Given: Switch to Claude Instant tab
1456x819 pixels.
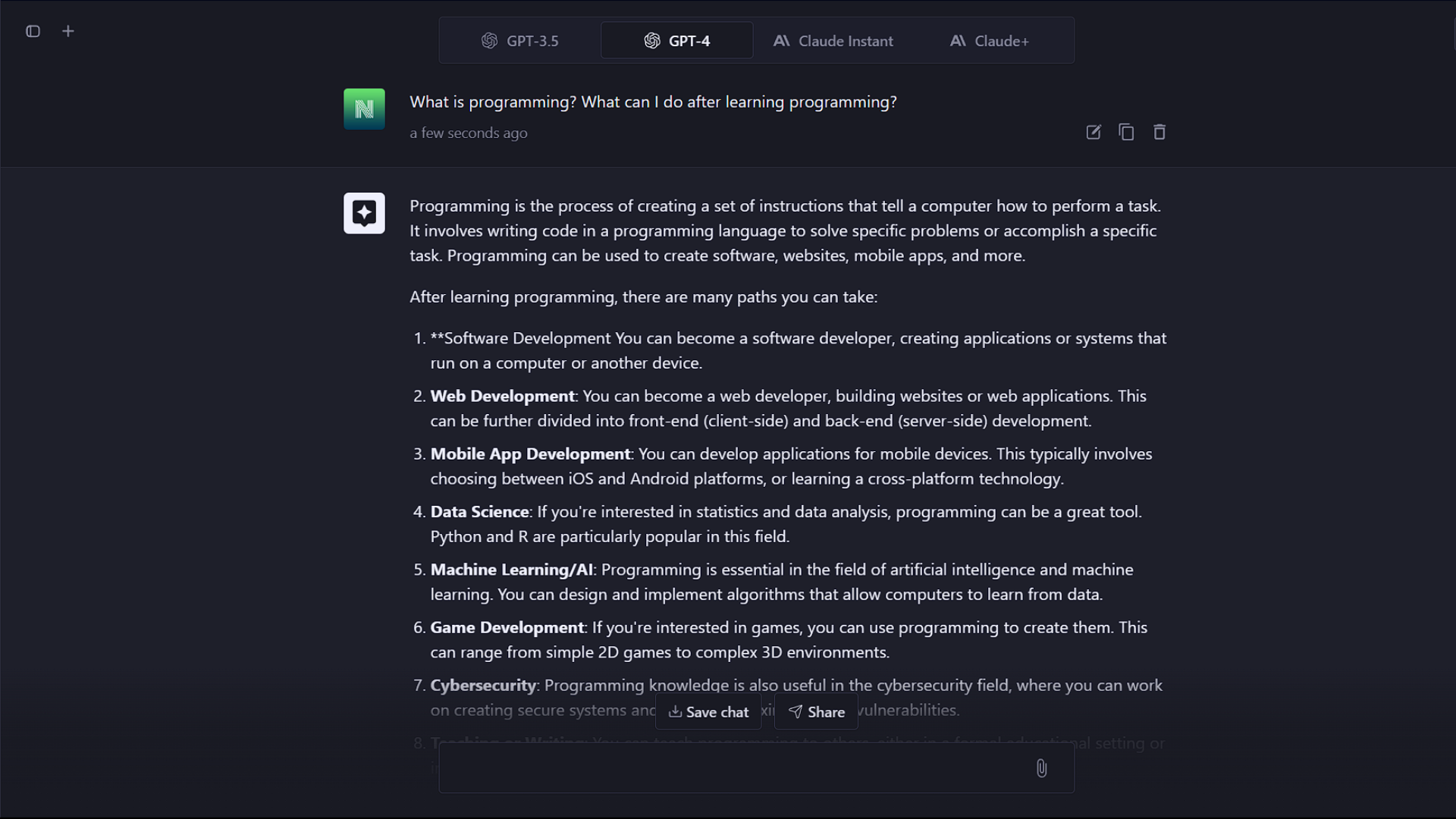Looking at the screenshot, I should (833, 41).
